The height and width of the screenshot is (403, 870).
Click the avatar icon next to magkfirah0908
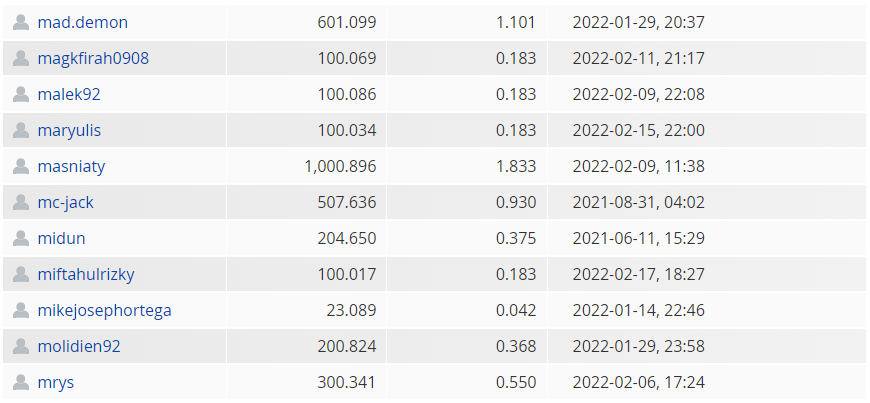coord(21,58)
